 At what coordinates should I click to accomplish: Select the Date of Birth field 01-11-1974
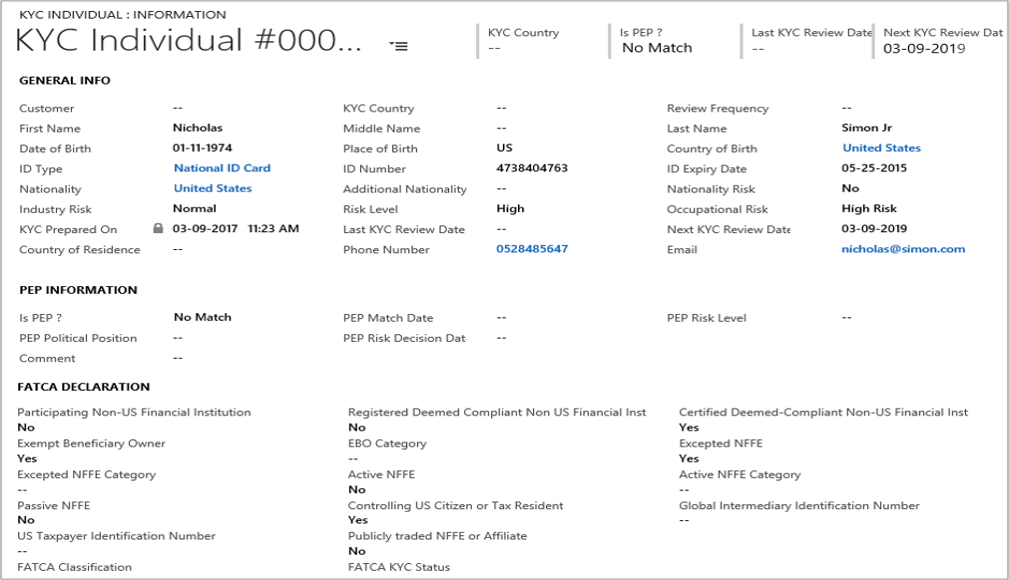(x=202, y=148)
